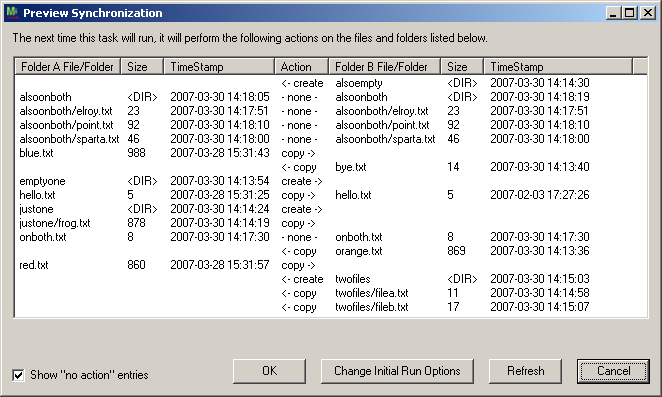Select alsoonboth/sparta.txt in Folder A
Screen dimensions: 662x397
[x=69, y=139]
